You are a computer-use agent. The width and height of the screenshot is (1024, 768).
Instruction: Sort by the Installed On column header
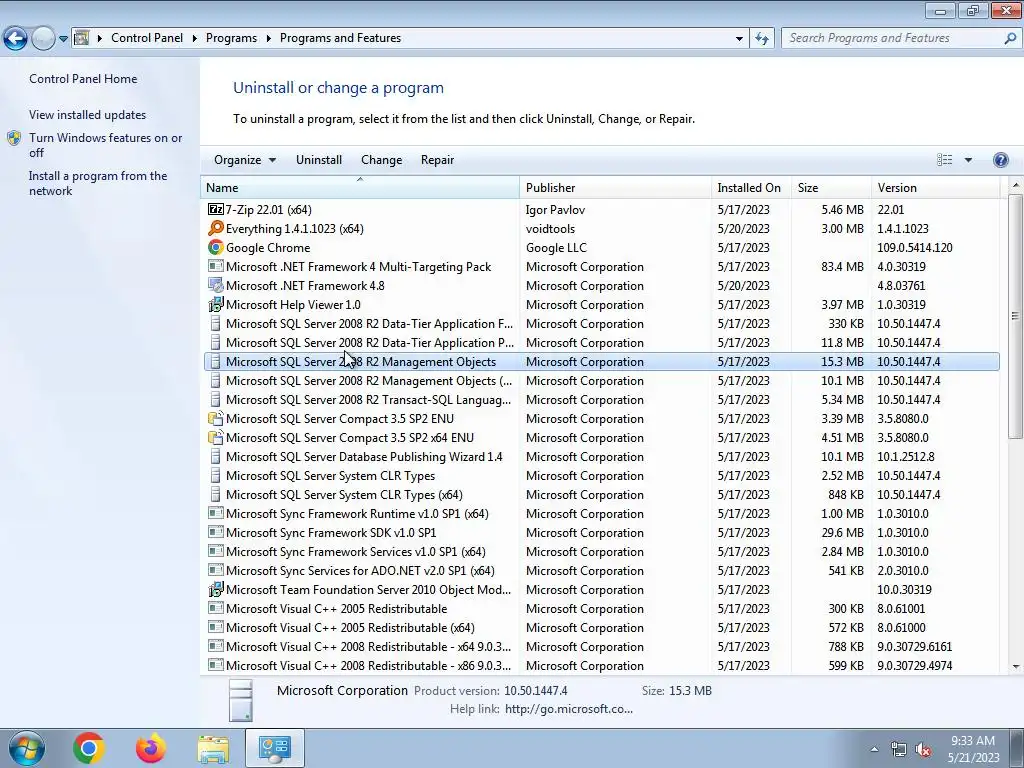[752, 187]
